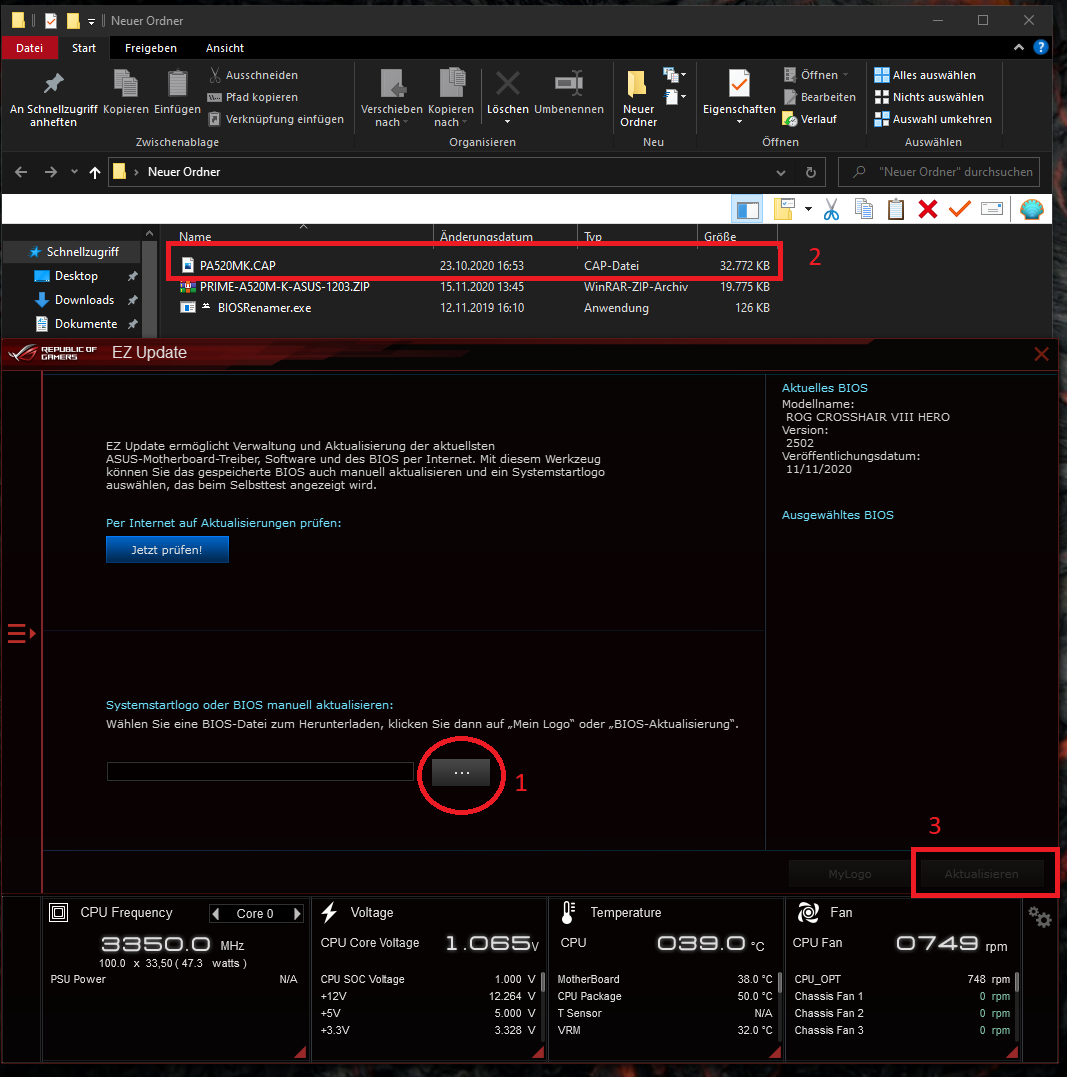Go back in Explorer navigation
The height and width of the screenshot is (1077, 1067).
click(21, 172)
